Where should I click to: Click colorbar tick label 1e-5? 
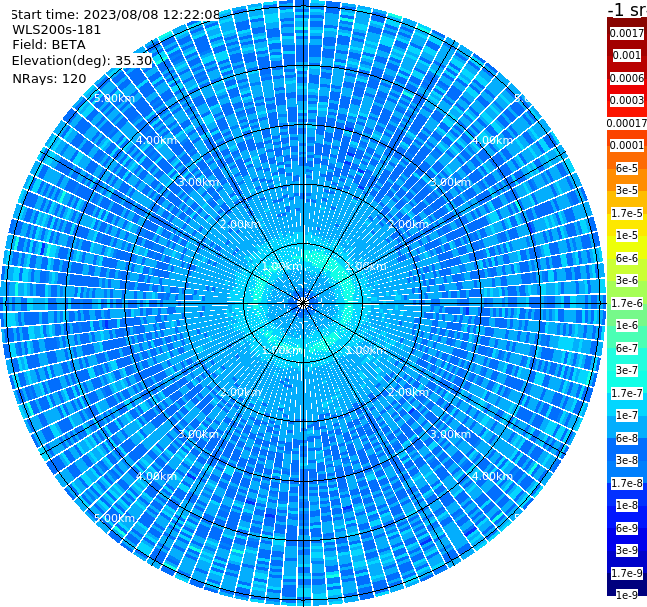[x=627, y=235]
